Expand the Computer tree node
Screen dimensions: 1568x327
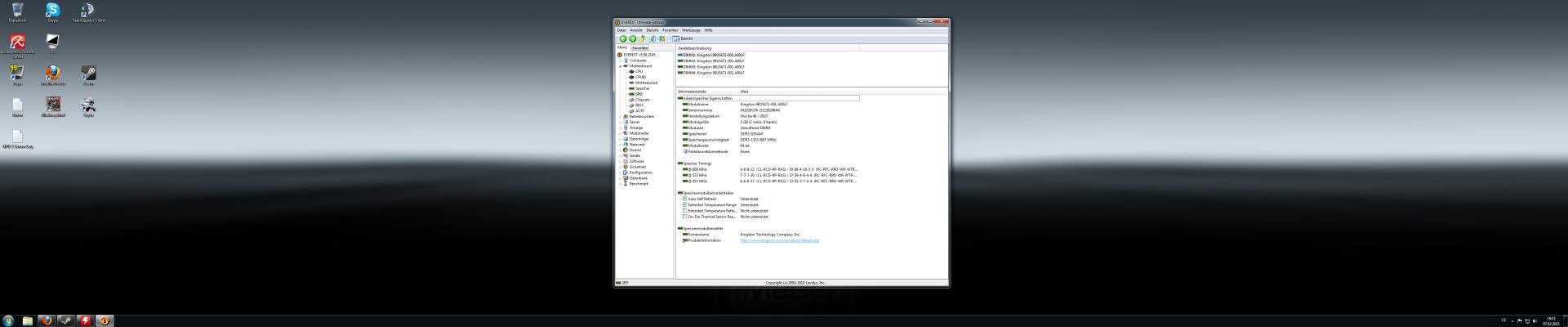click(621, 60)
